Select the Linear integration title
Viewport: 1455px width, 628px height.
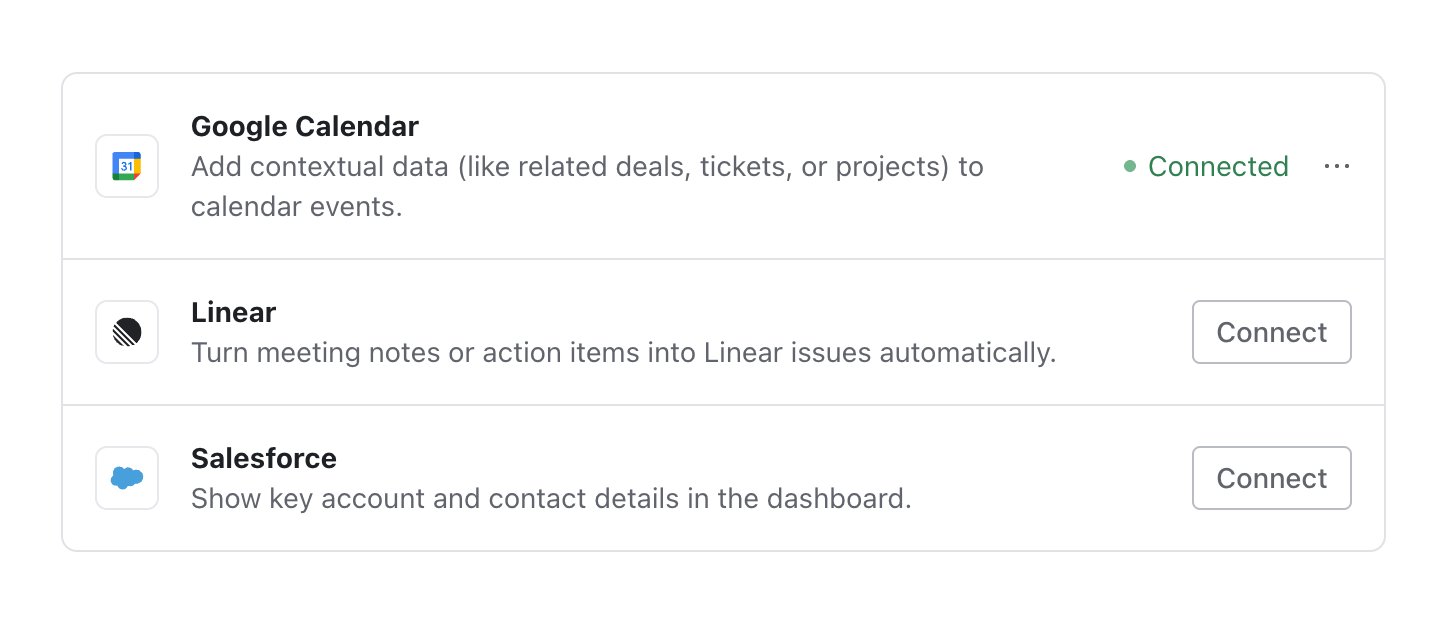coord(233,312)
